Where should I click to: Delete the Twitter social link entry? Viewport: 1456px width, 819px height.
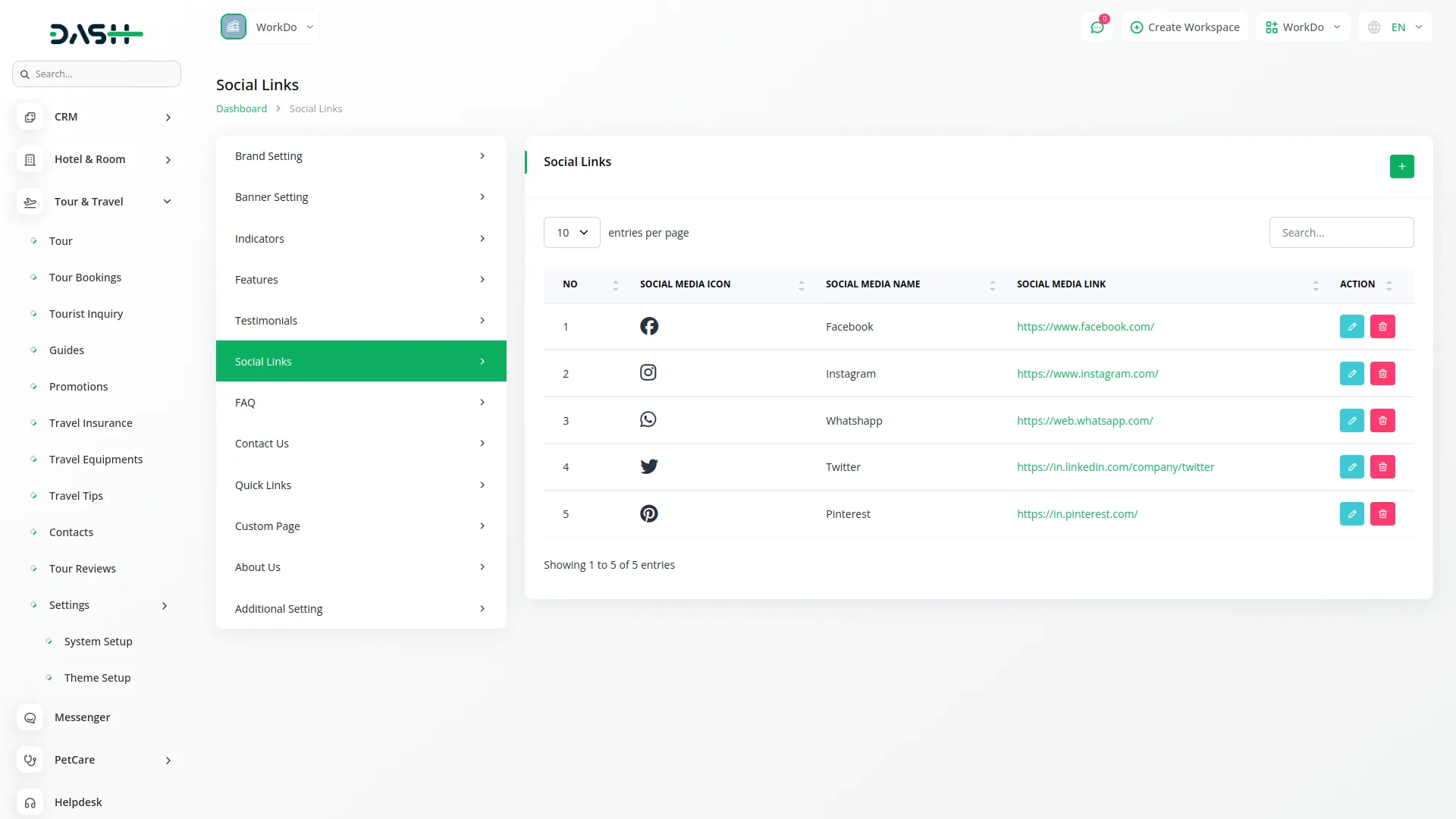1382,467
